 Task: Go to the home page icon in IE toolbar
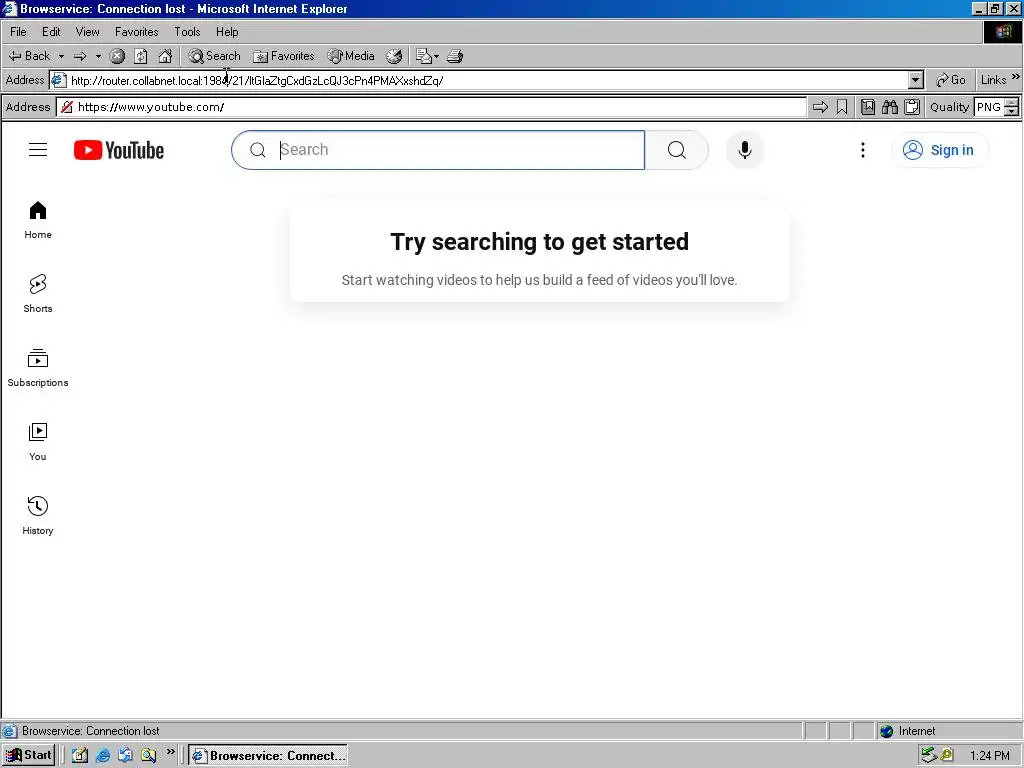point(165,56)
